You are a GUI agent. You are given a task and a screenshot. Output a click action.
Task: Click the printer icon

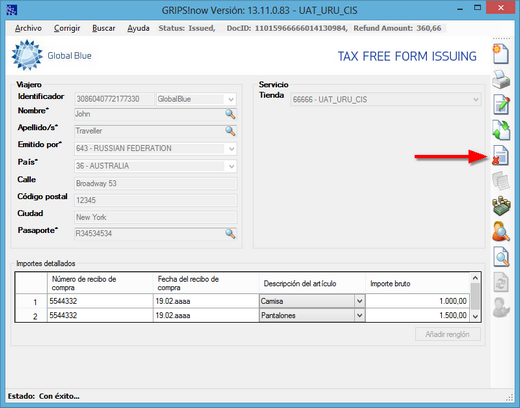click(x=501, y=80)
